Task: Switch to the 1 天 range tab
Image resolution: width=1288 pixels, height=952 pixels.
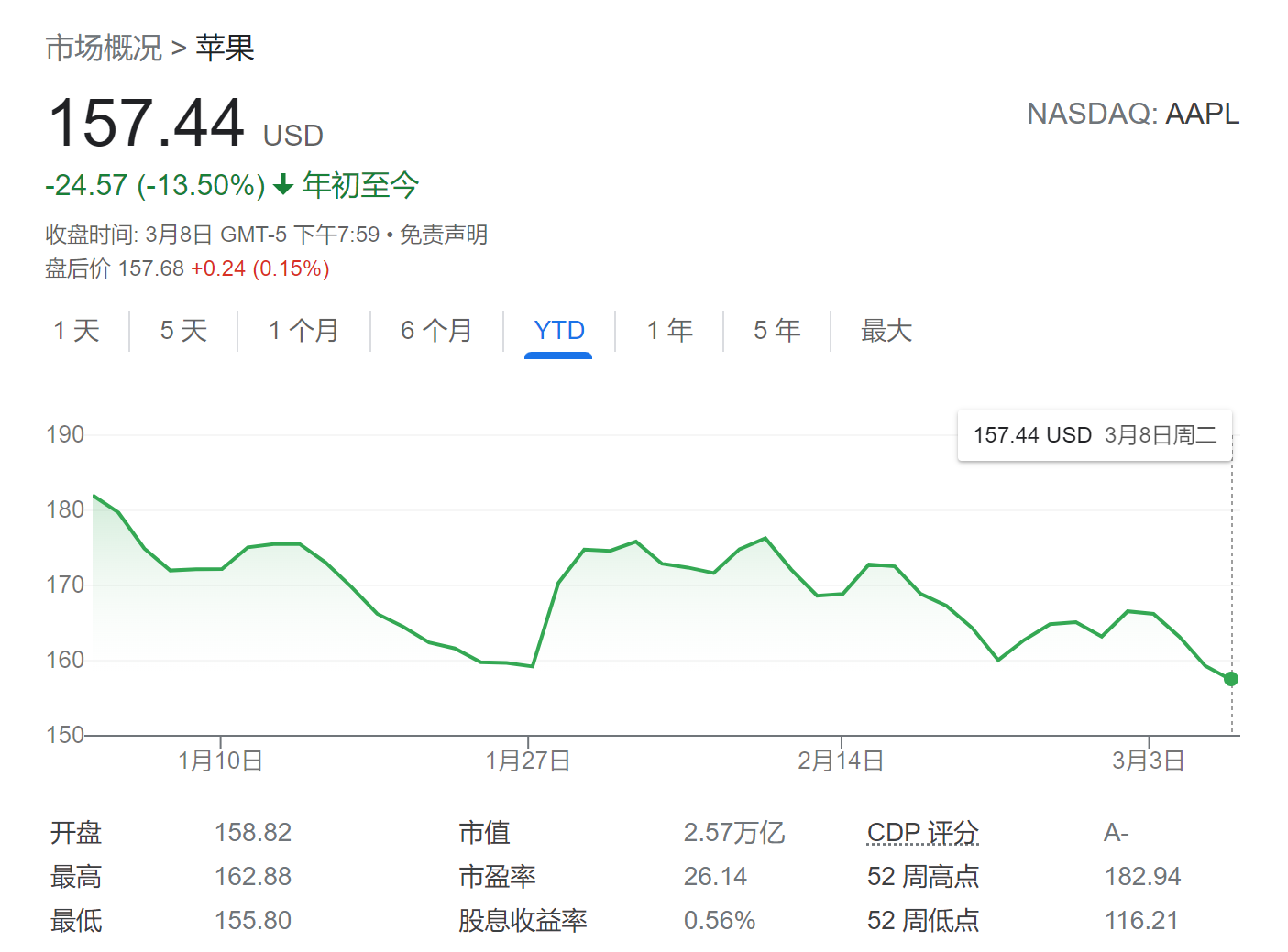Action: [x=76, y=330]
